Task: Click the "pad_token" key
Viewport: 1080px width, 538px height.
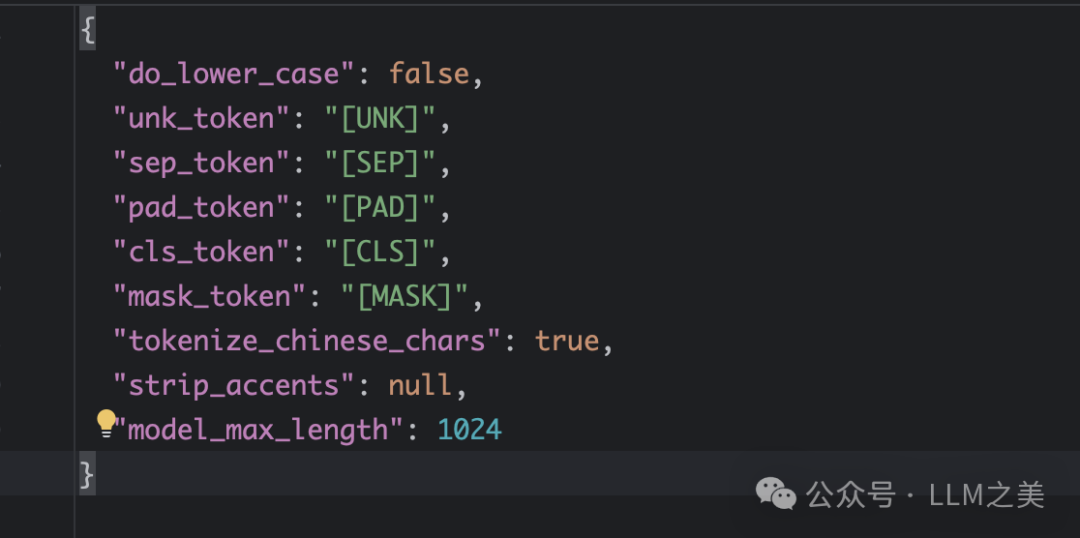Action: pos(201,208)
